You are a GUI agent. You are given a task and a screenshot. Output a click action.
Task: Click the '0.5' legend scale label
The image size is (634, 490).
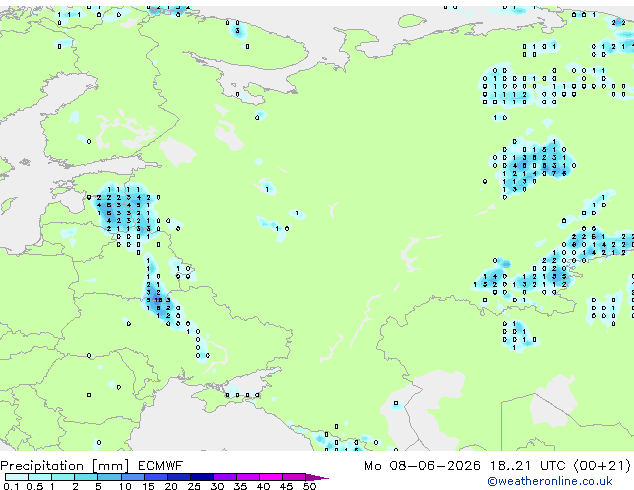pyautogui.click(x=34, y=486)
